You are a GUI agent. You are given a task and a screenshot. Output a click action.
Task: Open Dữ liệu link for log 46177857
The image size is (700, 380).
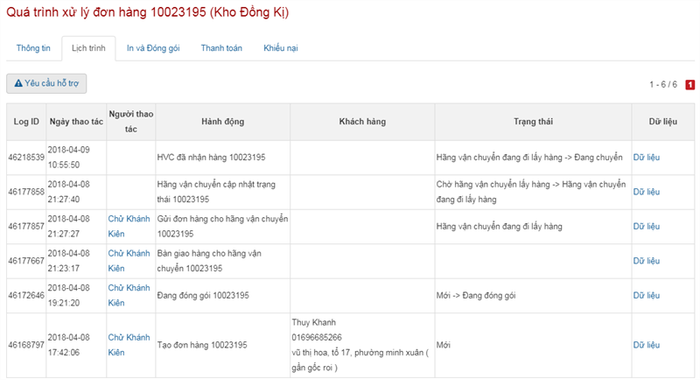(x=646, y=226)
